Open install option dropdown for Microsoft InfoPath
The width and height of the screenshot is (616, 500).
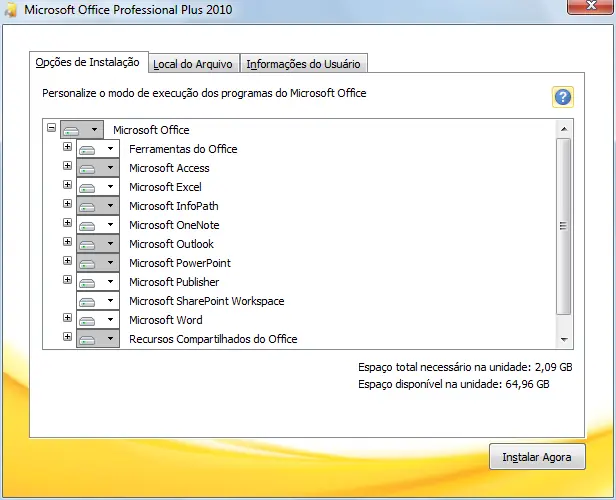(98, 206)
